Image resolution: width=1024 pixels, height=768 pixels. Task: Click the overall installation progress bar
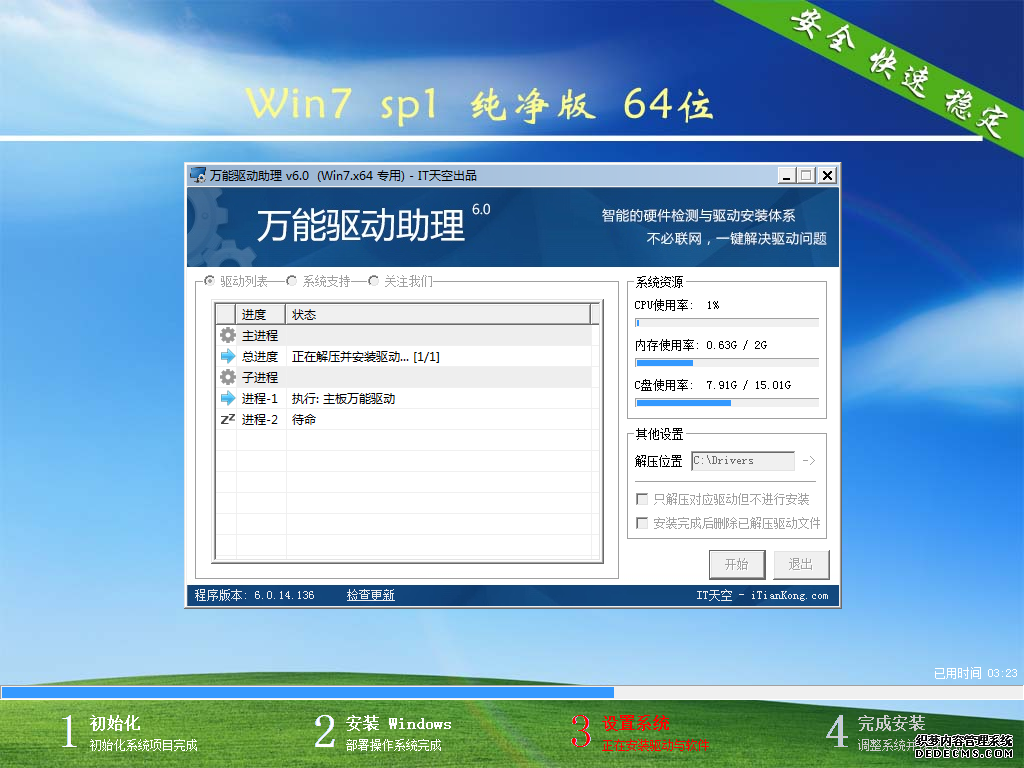tap(512, 692)
